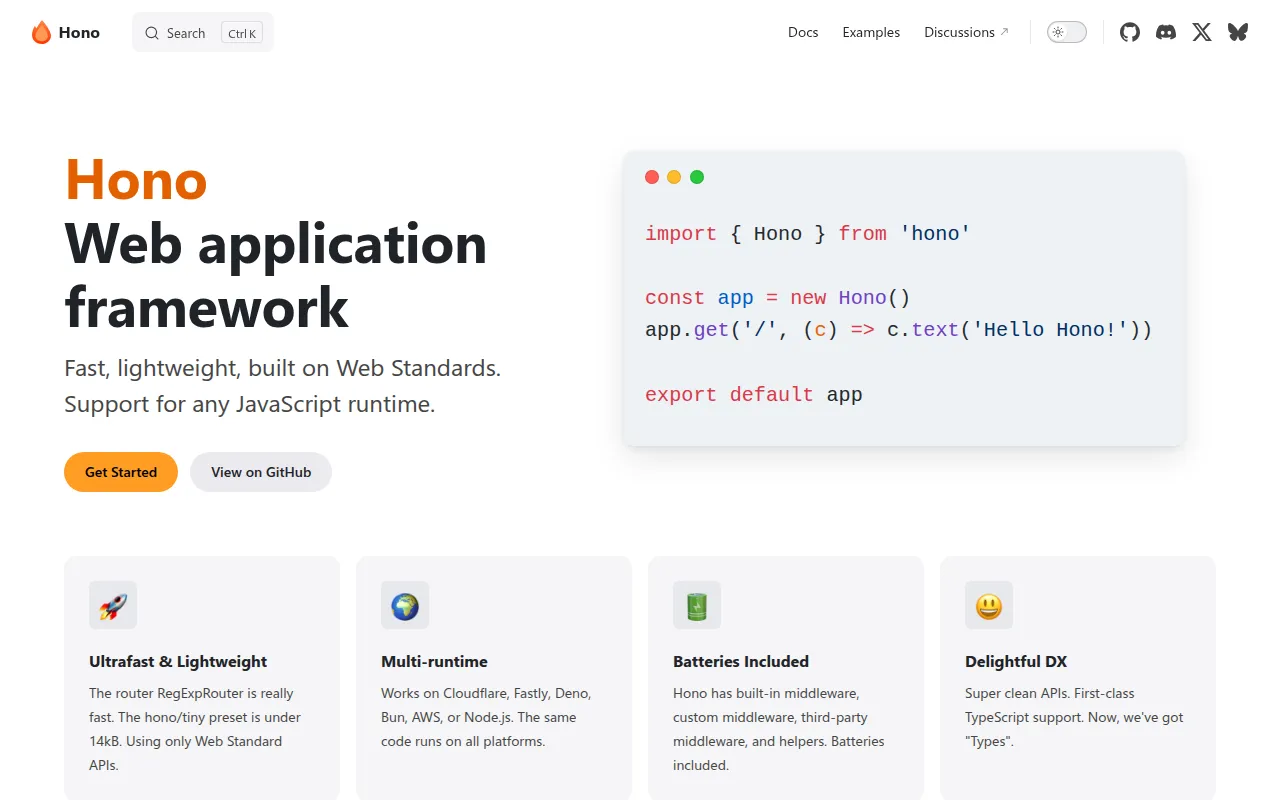Click 'Hono has built-in middleware' text
Viewport: 1280px width, 800px height.
point(766,693)
